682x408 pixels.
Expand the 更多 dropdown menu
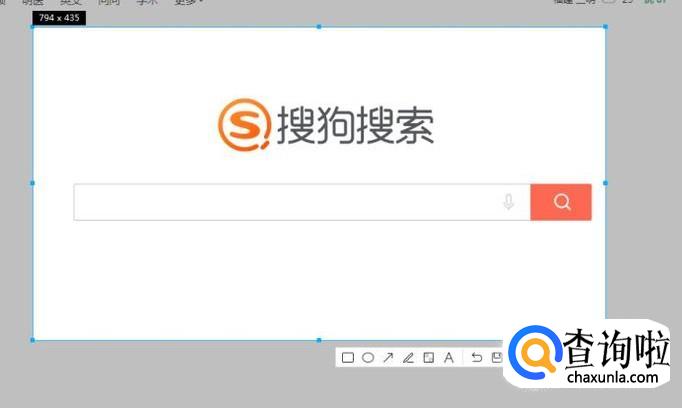pos(188,2)
